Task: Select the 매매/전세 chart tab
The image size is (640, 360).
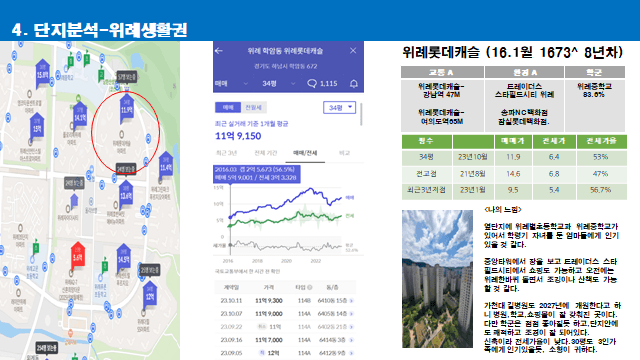Action: (x=305, y=153)
